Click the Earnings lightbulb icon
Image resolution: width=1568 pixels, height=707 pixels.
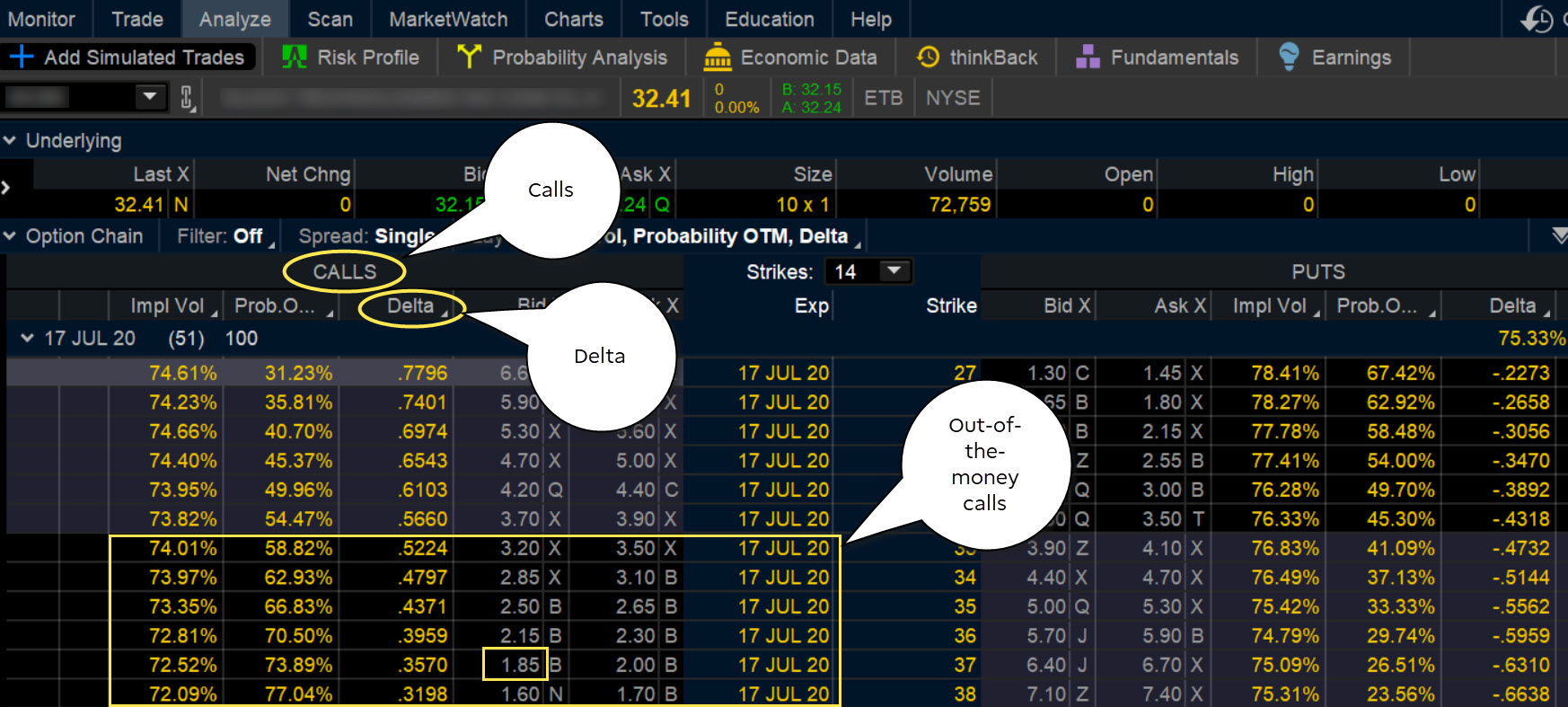pos(1289,57)
